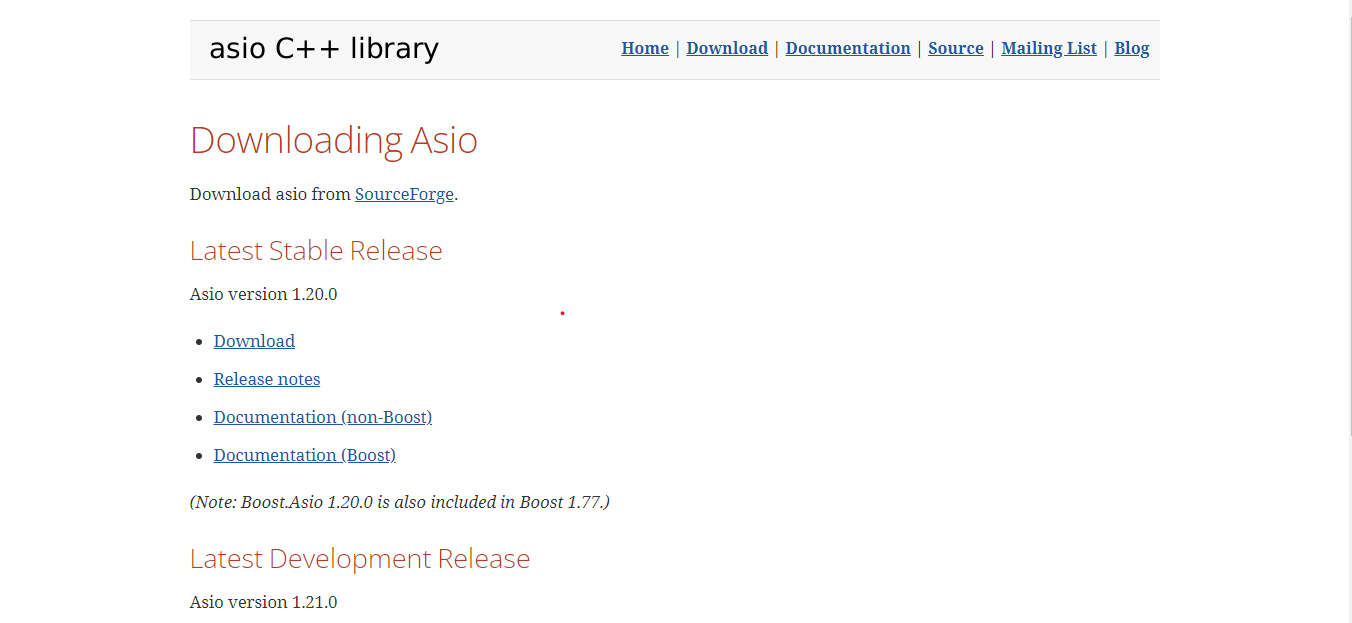Open Documentation from the top navigation bar
The height and width of the screenshot is (623, 1352).
point(847,48)
